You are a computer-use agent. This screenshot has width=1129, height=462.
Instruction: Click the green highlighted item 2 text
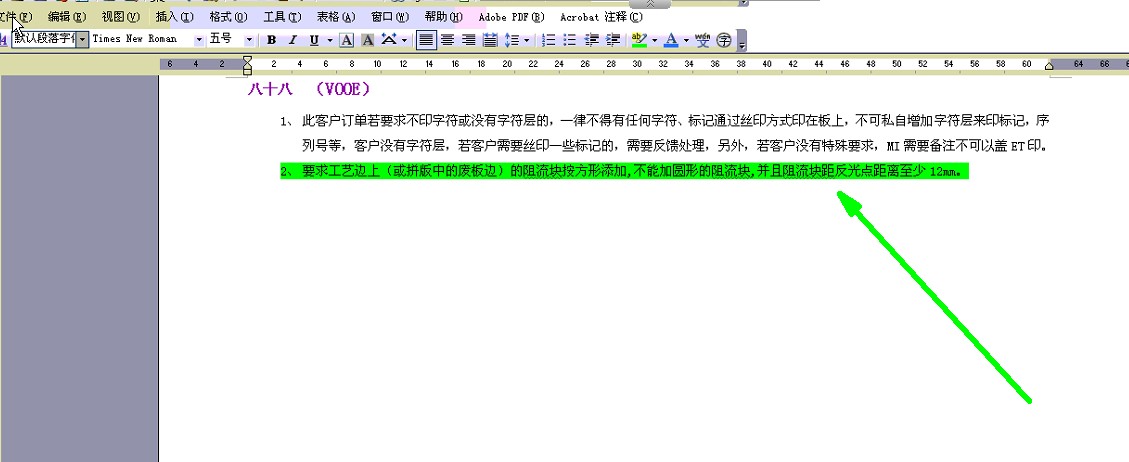click(624, 171)
